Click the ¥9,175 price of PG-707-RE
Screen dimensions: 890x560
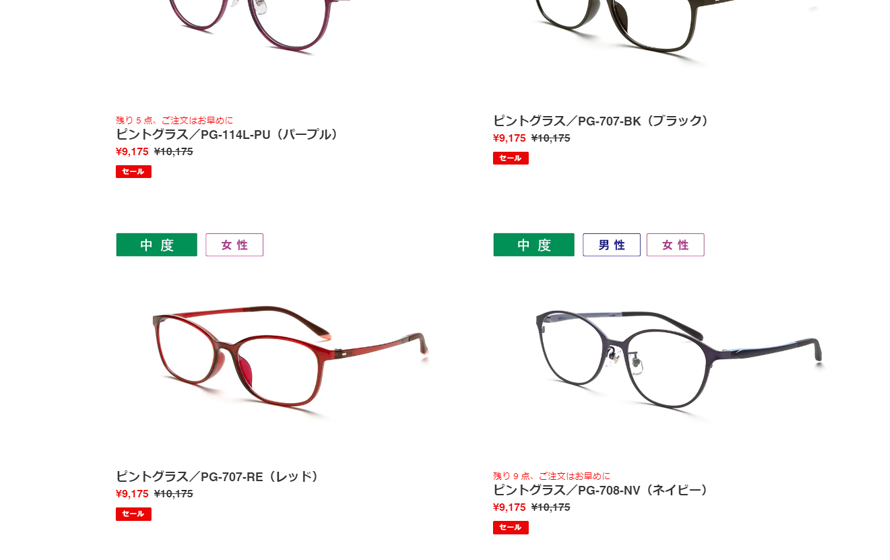click(x=132, y=494)
